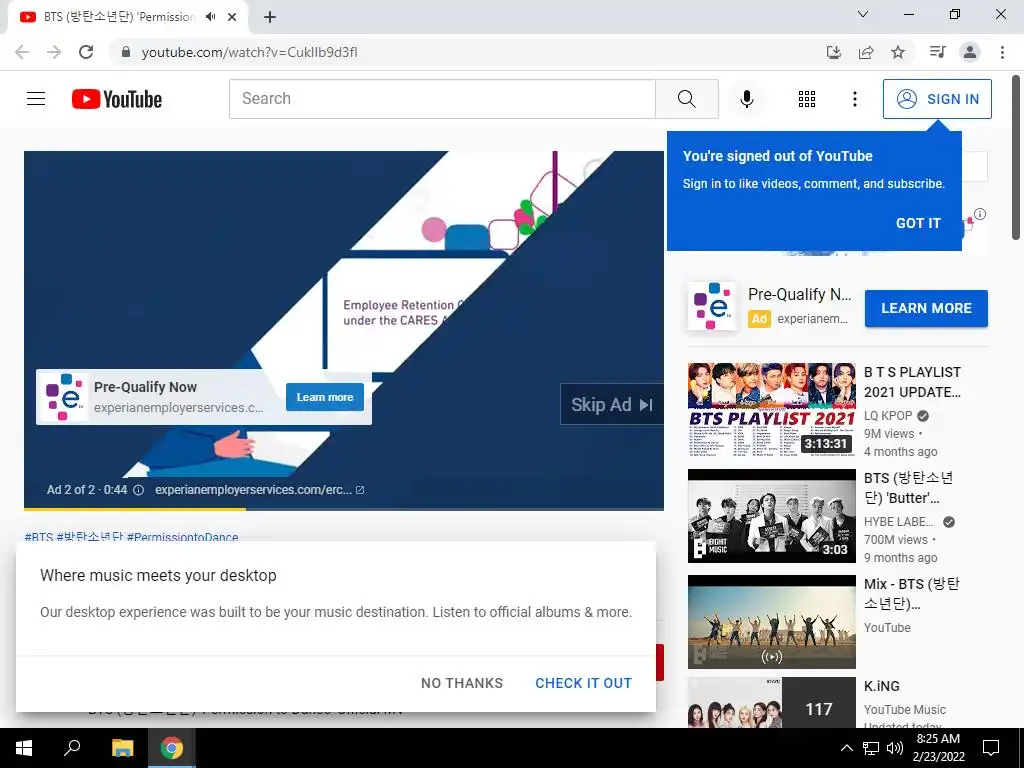1024x768 pixels.
Task: Click the search magnifier button
Action: click(686, 99)
